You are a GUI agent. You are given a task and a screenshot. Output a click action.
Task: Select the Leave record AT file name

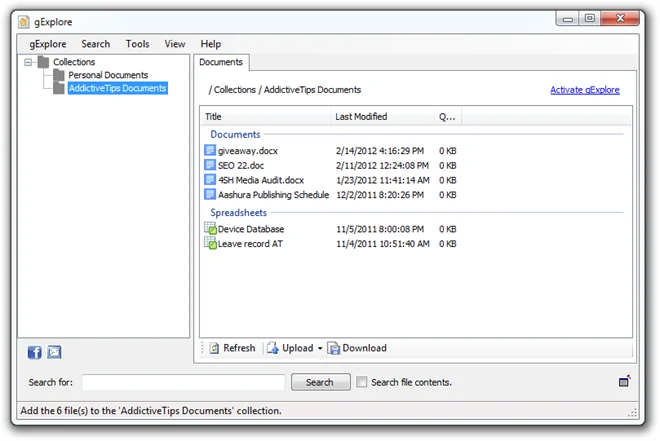[250, 244]
